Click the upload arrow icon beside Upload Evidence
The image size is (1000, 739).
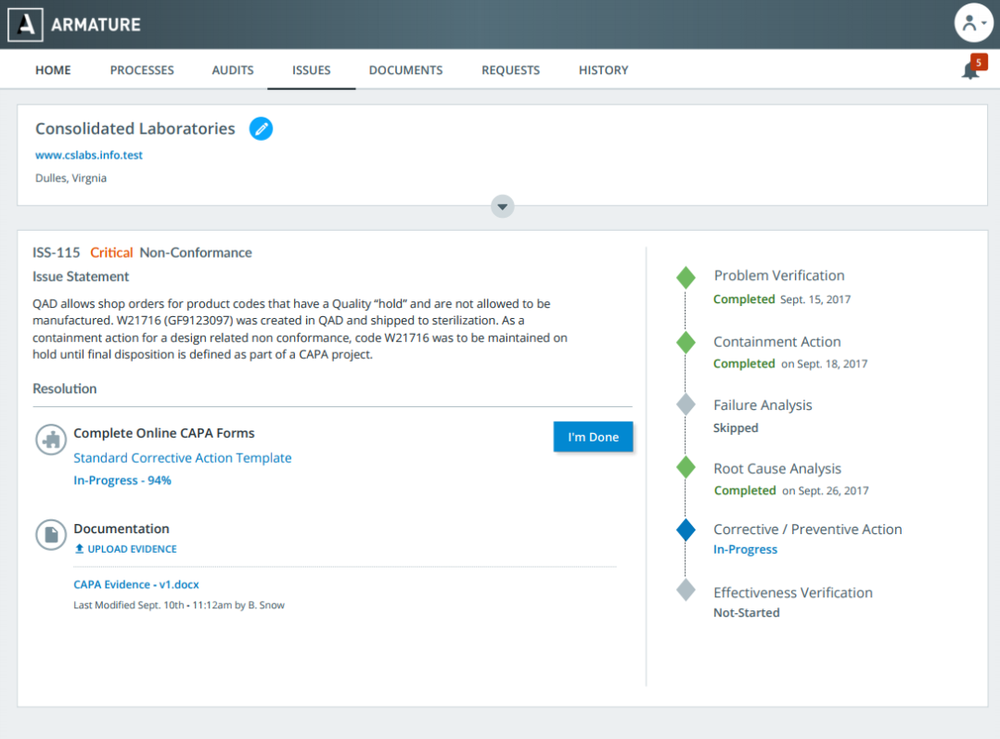pyautogui.click(x=80, y=549)
